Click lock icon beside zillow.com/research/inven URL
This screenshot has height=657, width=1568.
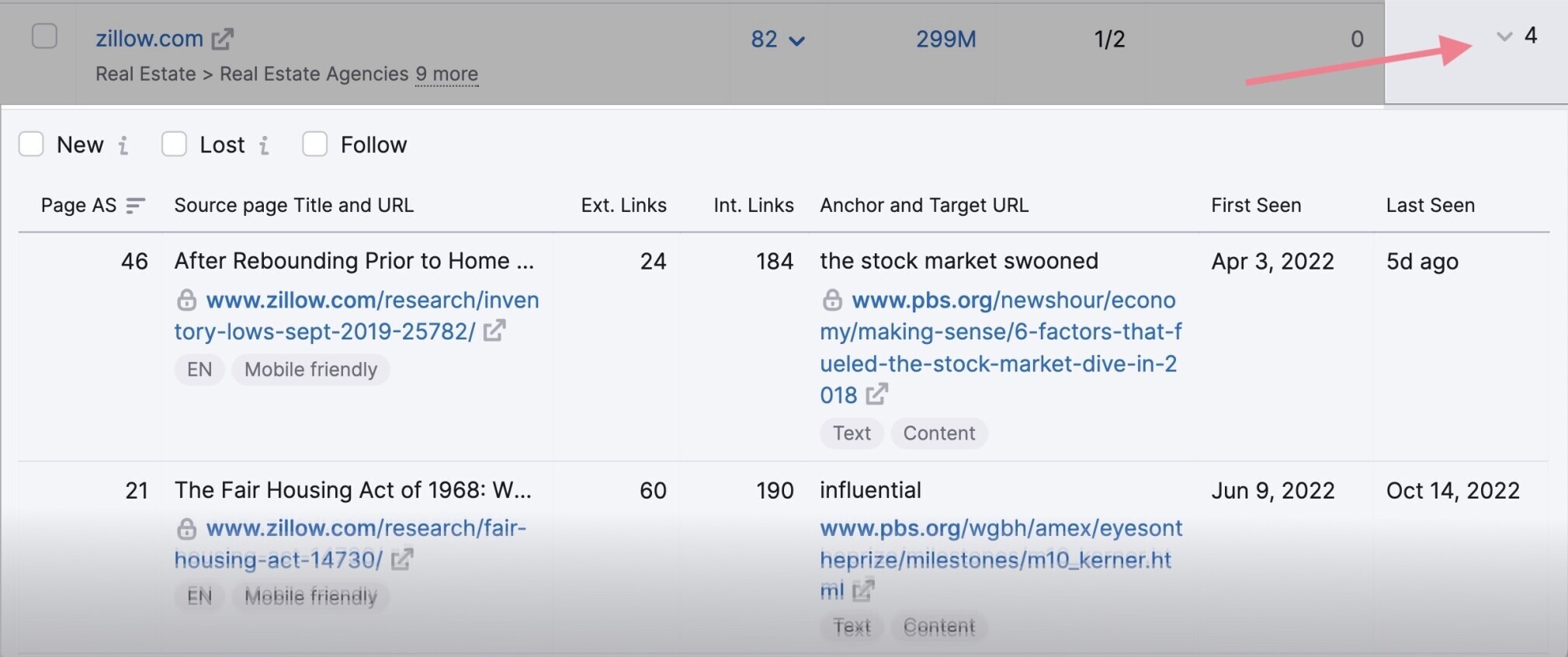coord(186,300)
